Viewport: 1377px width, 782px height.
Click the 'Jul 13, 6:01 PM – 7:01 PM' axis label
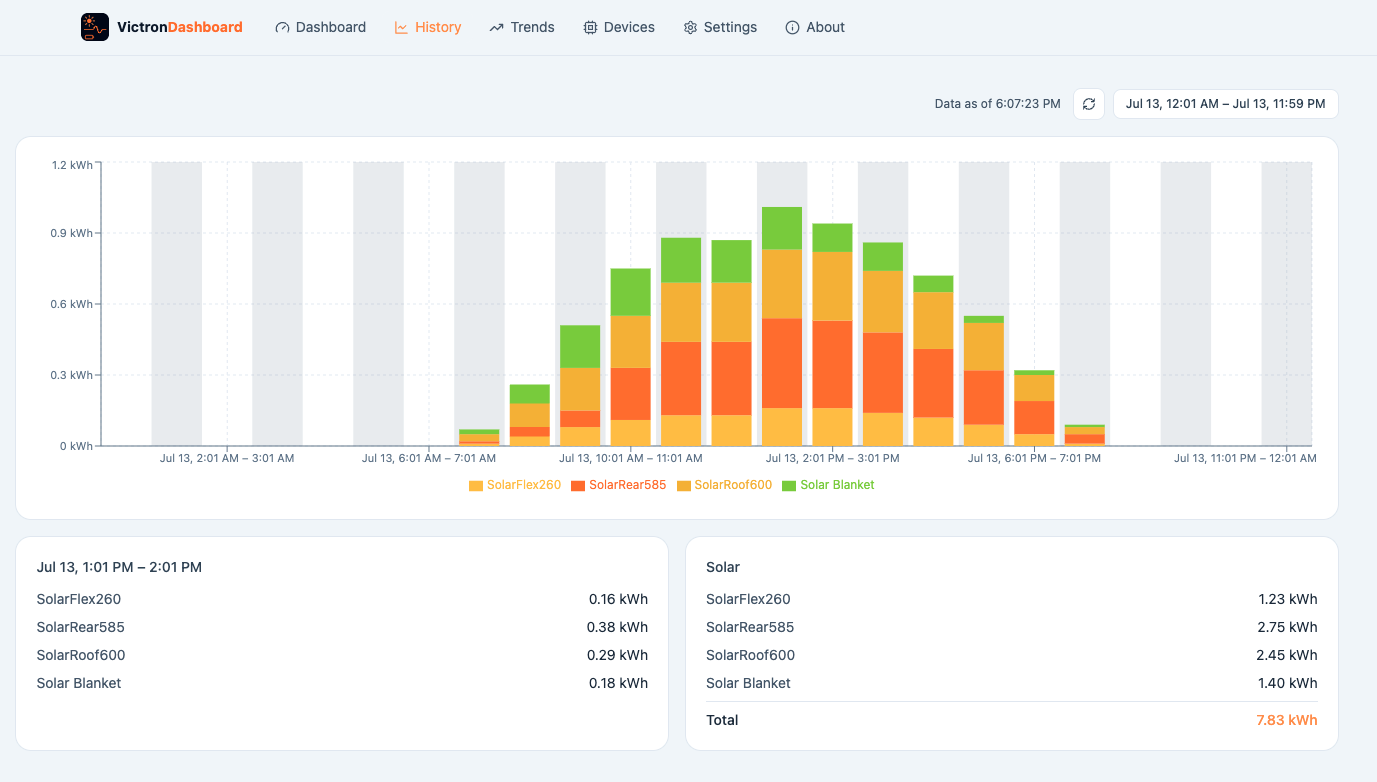coord(1034,458)
